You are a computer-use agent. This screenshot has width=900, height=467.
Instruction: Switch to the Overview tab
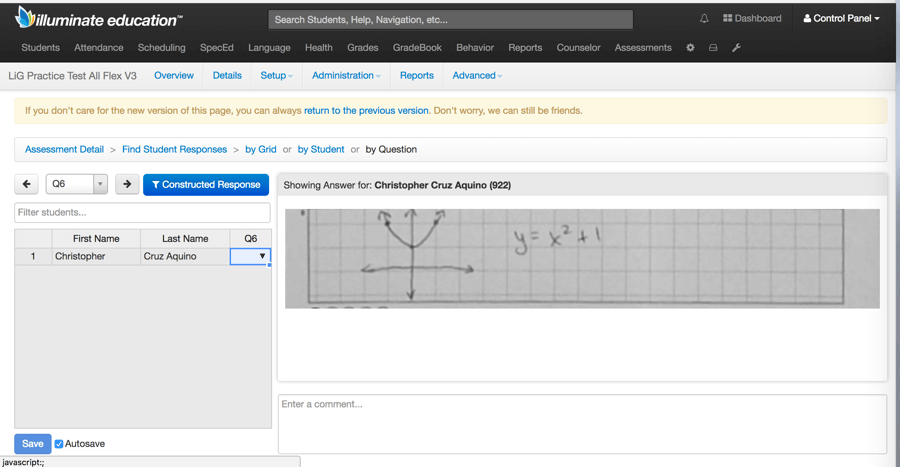tap(174, 76)
